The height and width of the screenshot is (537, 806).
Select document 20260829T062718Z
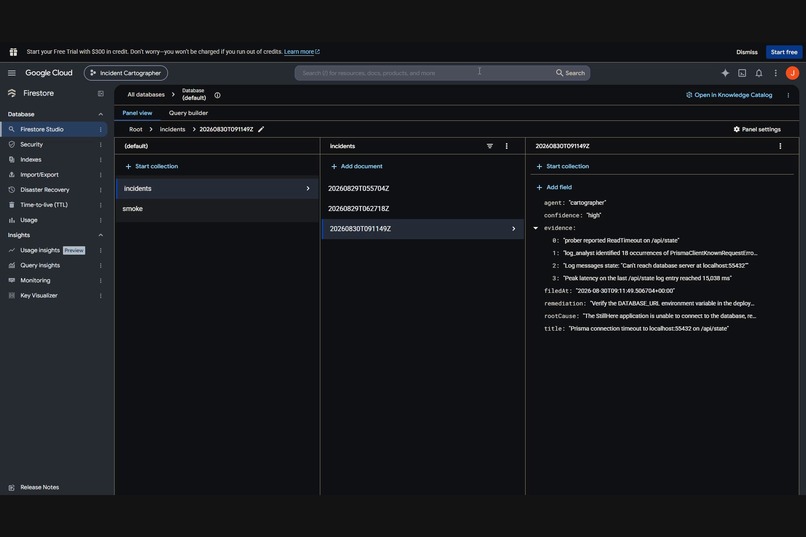[423, 209]
